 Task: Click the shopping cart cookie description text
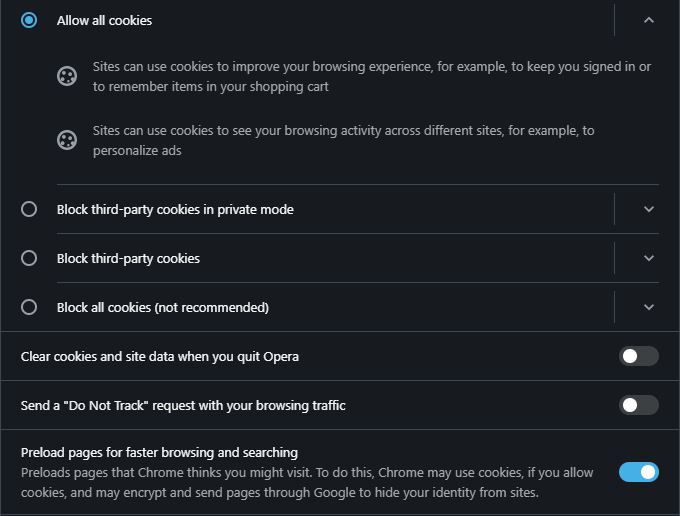370,76
